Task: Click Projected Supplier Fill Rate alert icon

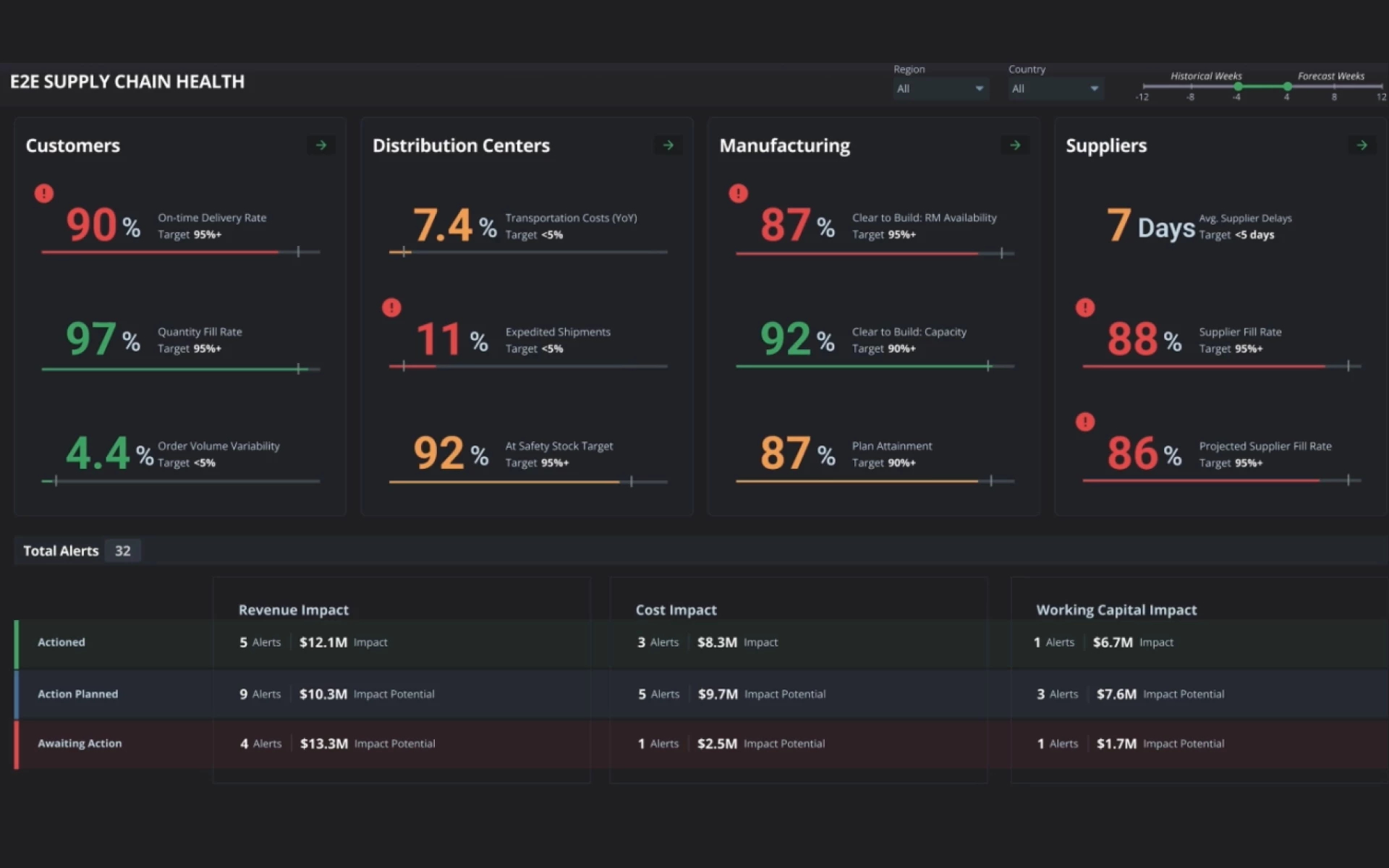Action: [x=1084, y=422]
